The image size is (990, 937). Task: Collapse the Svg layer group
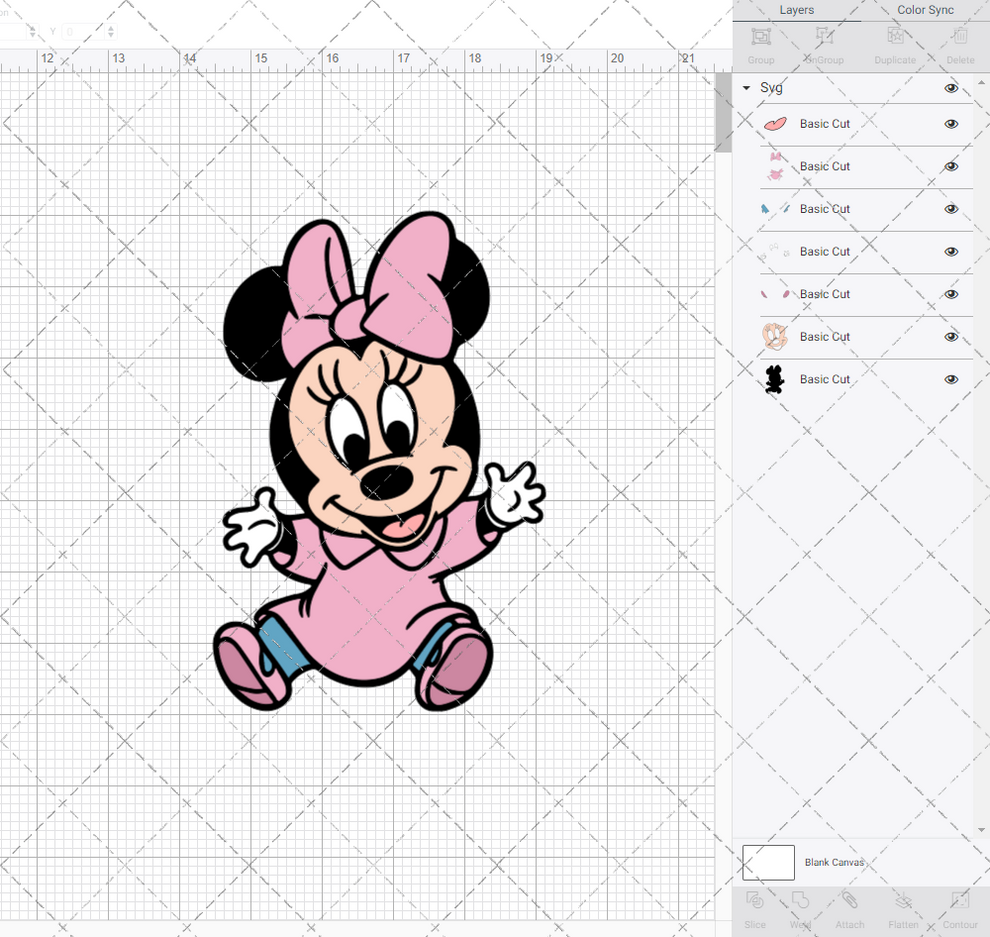[745, 88]
